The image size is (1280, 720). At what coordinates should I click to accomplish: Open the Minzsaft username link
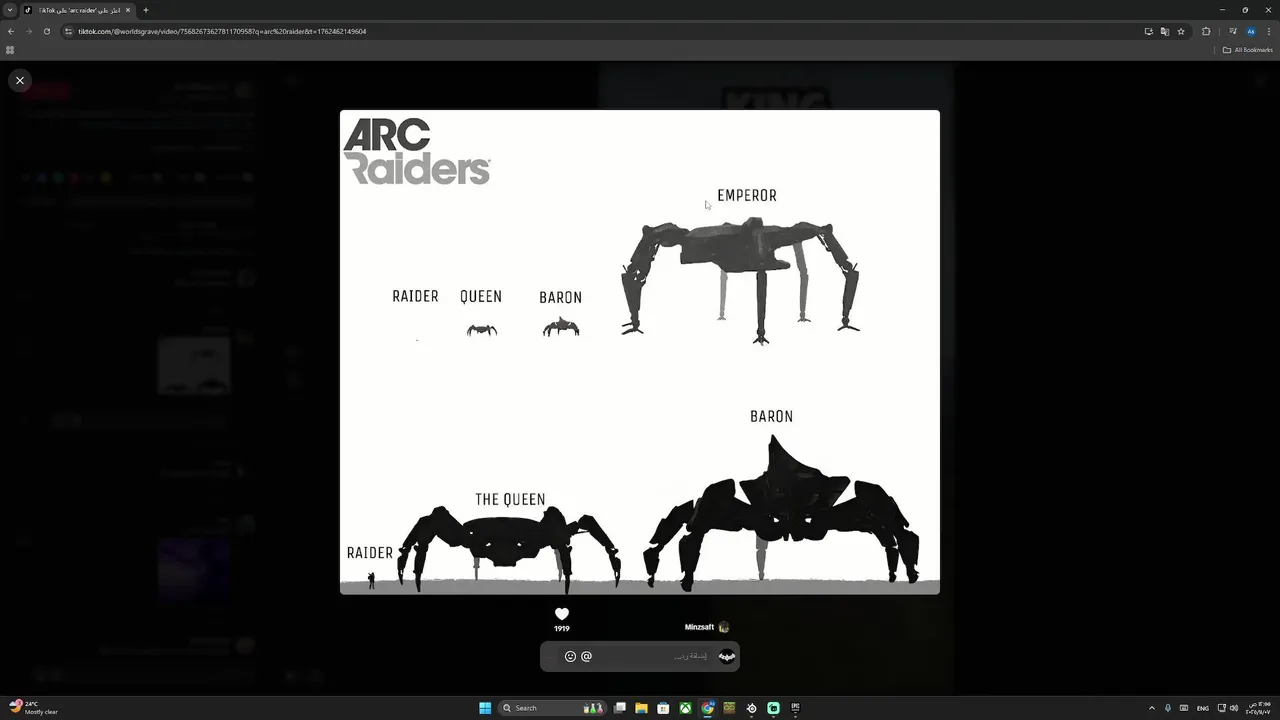click(x=699, y=627)
